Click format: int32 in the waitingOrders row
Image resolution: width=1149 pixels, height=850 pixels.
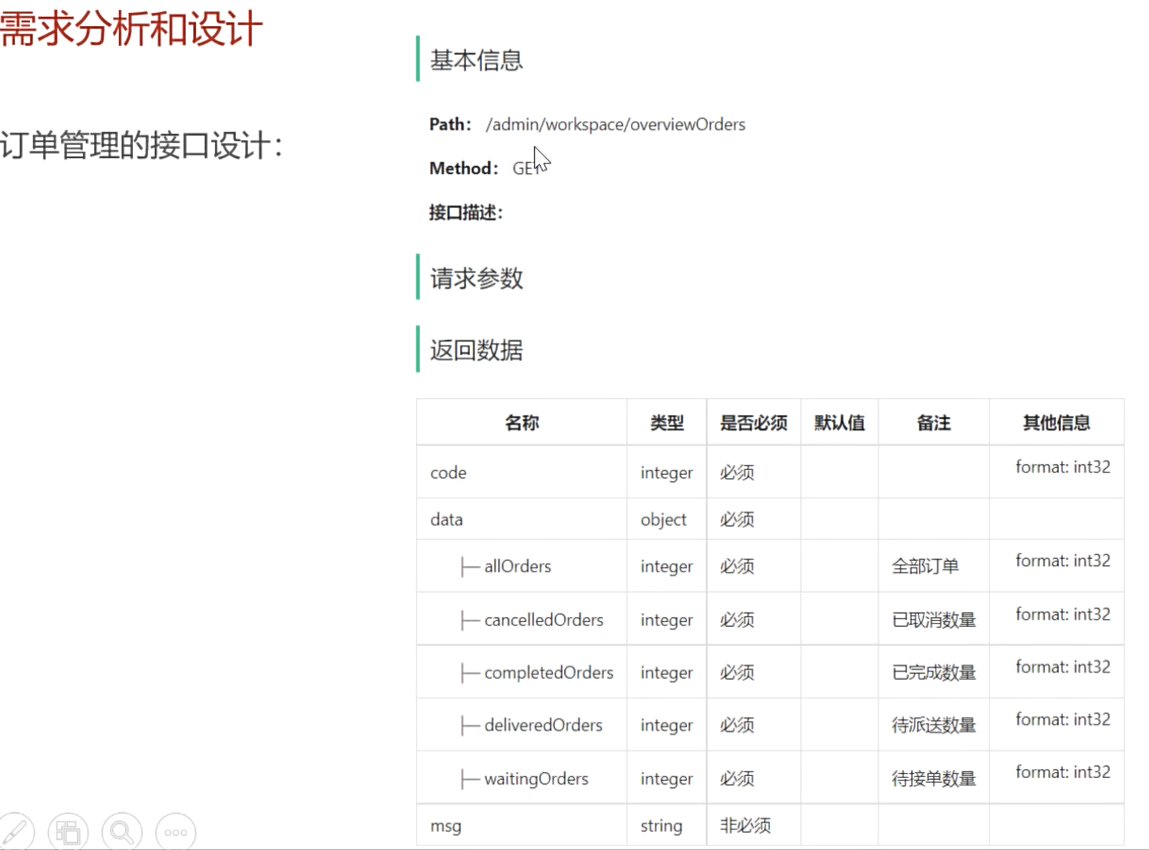(1063, 772)
